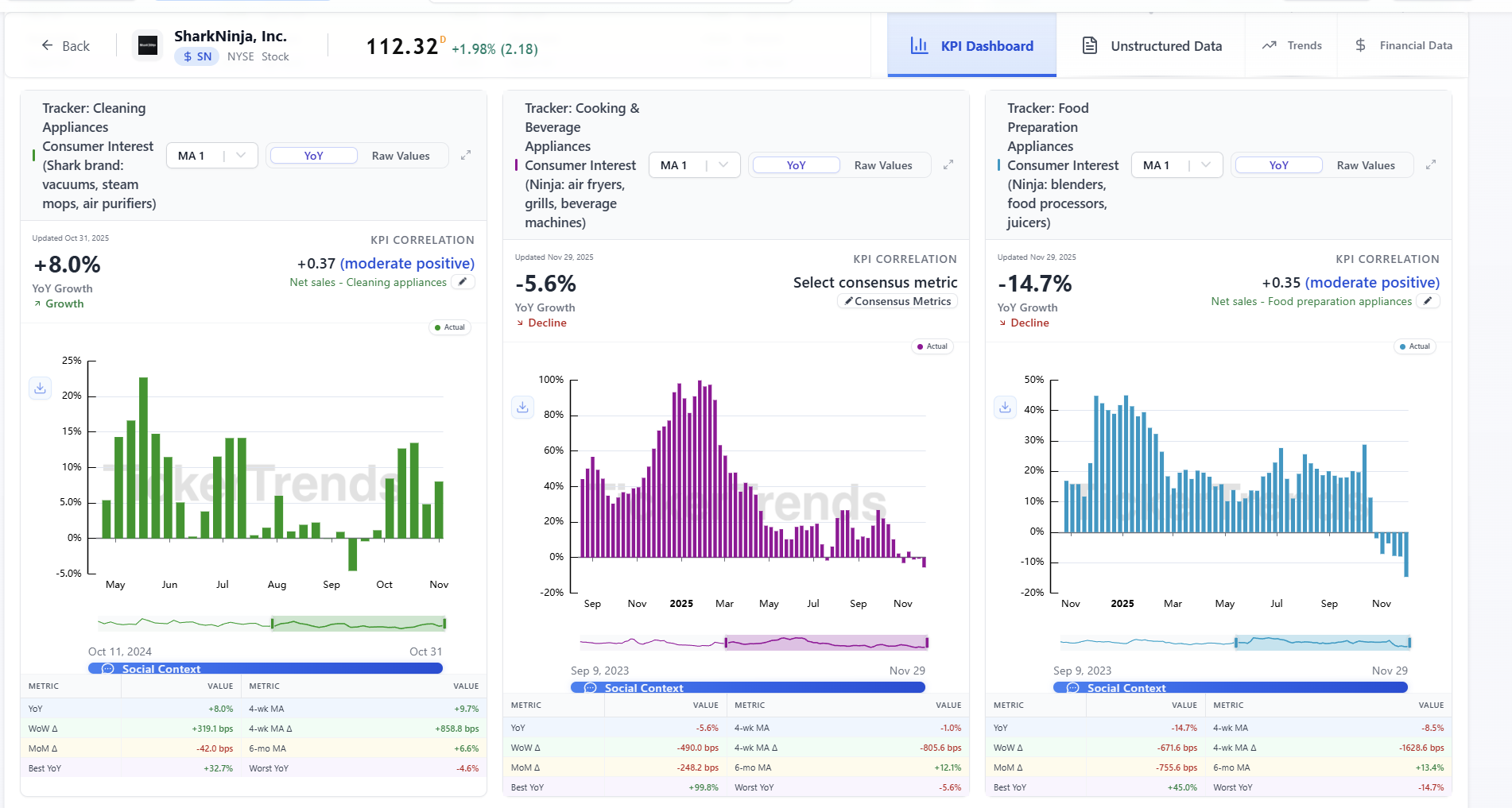Edit the Net sales Cleaning appliances metric
1512x808 pixels.
[463, 282]
